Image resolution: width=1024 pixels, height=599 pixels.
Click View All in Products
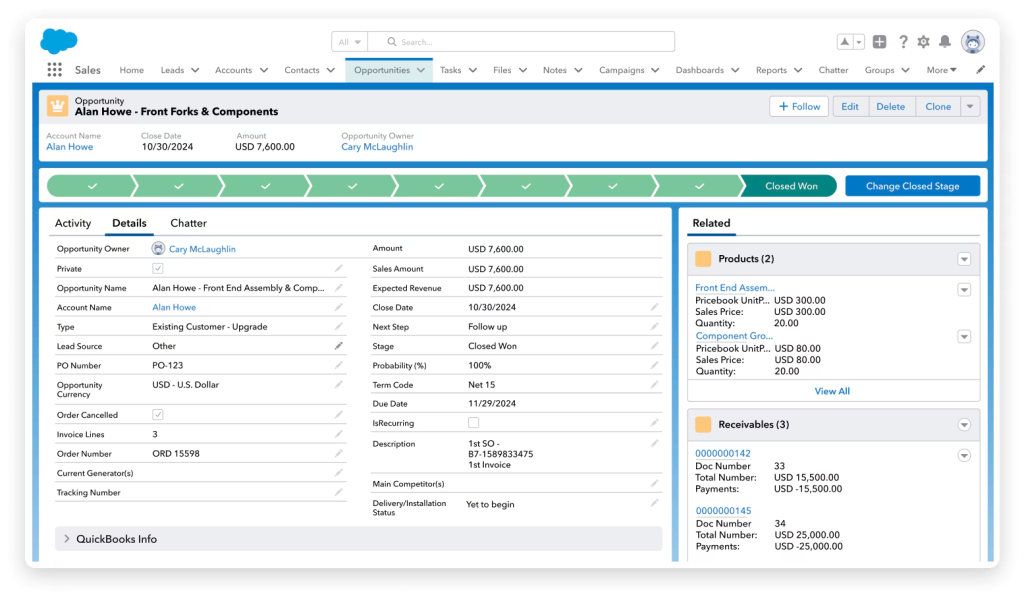coord(832,391)
